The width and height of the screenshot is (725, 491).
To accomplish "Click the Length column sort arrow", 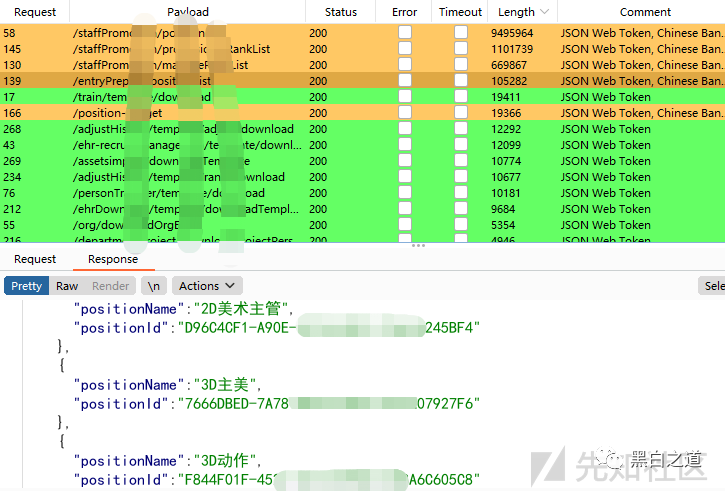I will [545, 12].
